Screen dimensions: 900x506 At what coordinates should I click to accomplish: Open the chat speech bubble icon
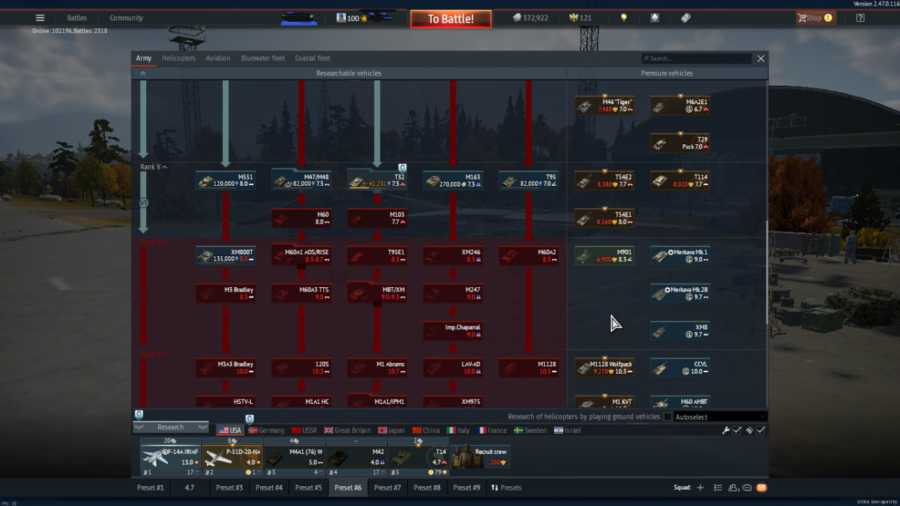[x=747, y=488]
